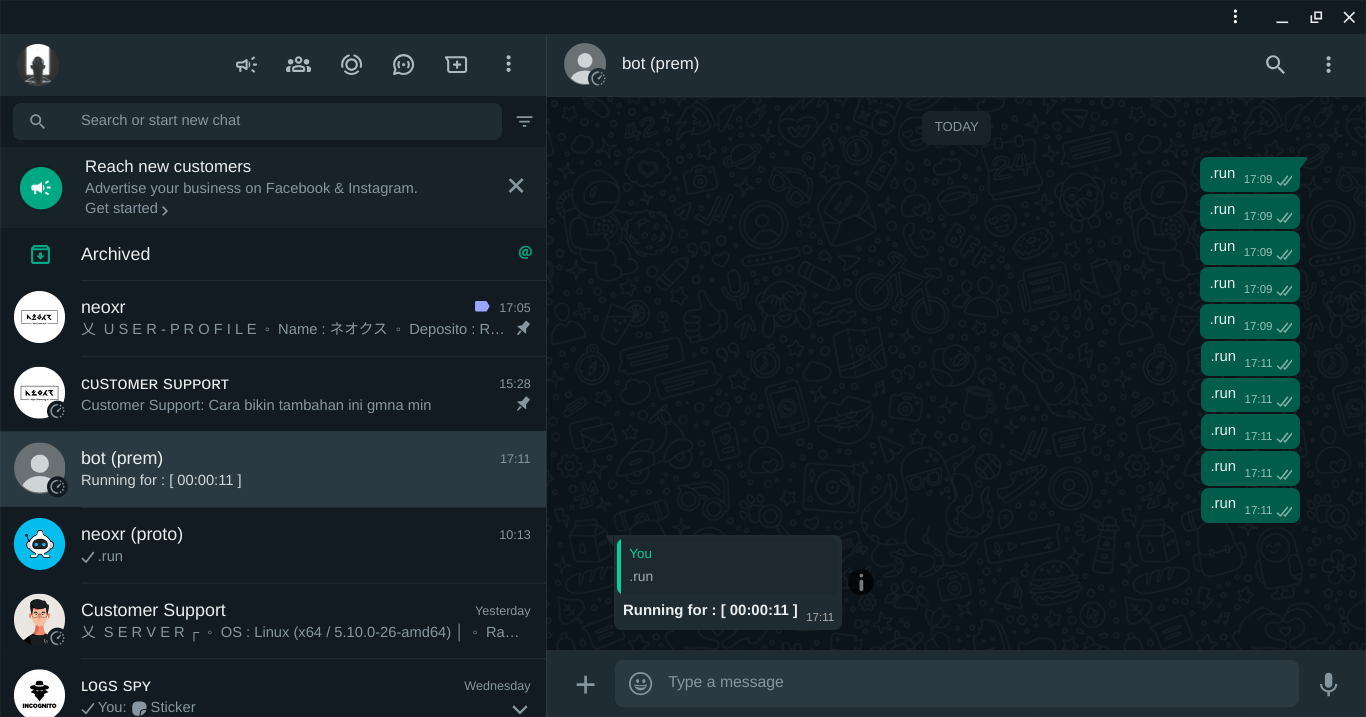The width and height of the screenshot is (1366, 717).
Task: Open bot (prem) contact info from chat header
Action: (x=660, y=64)
